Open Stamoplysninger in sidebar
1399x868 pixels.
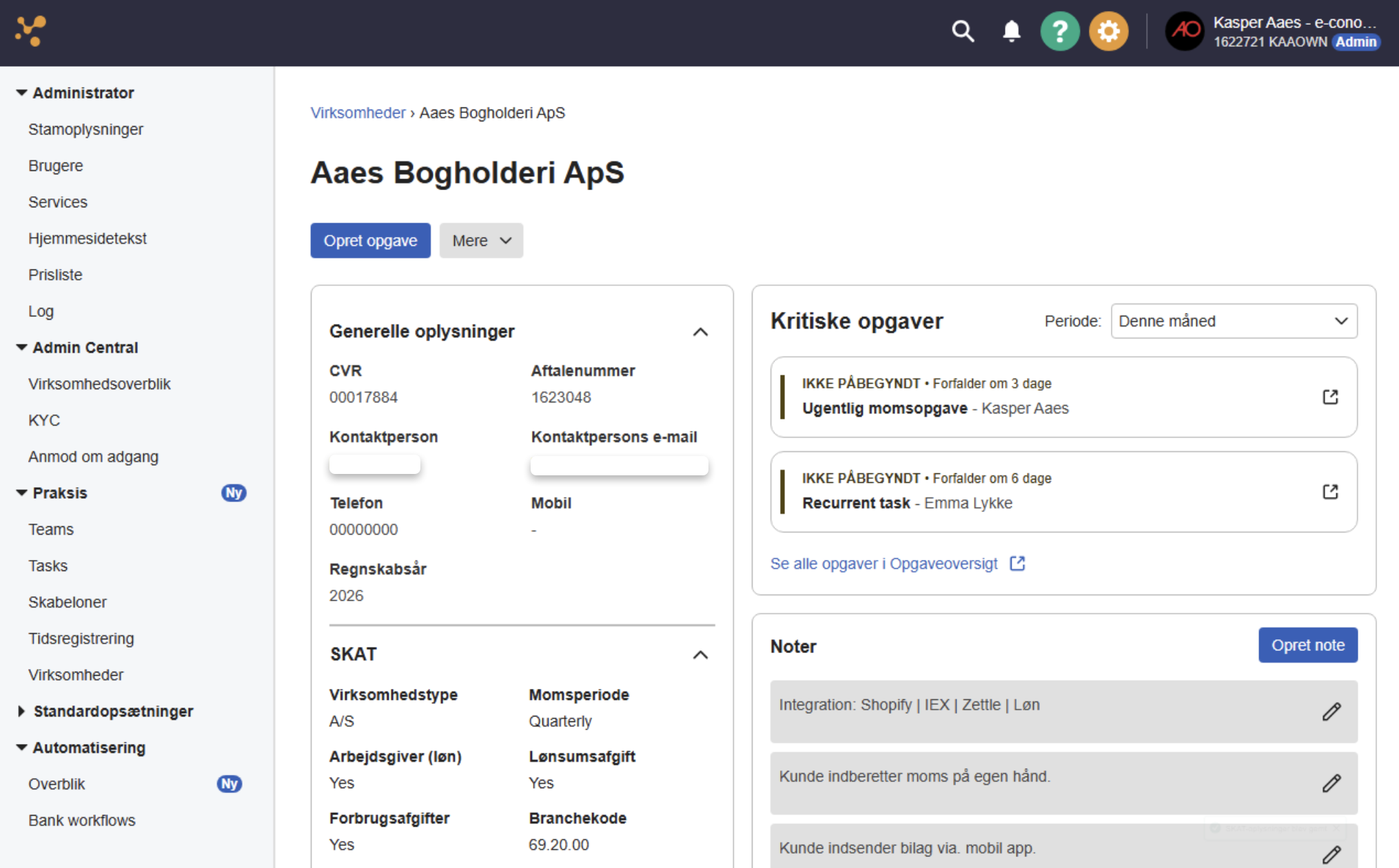coord(85,130)
